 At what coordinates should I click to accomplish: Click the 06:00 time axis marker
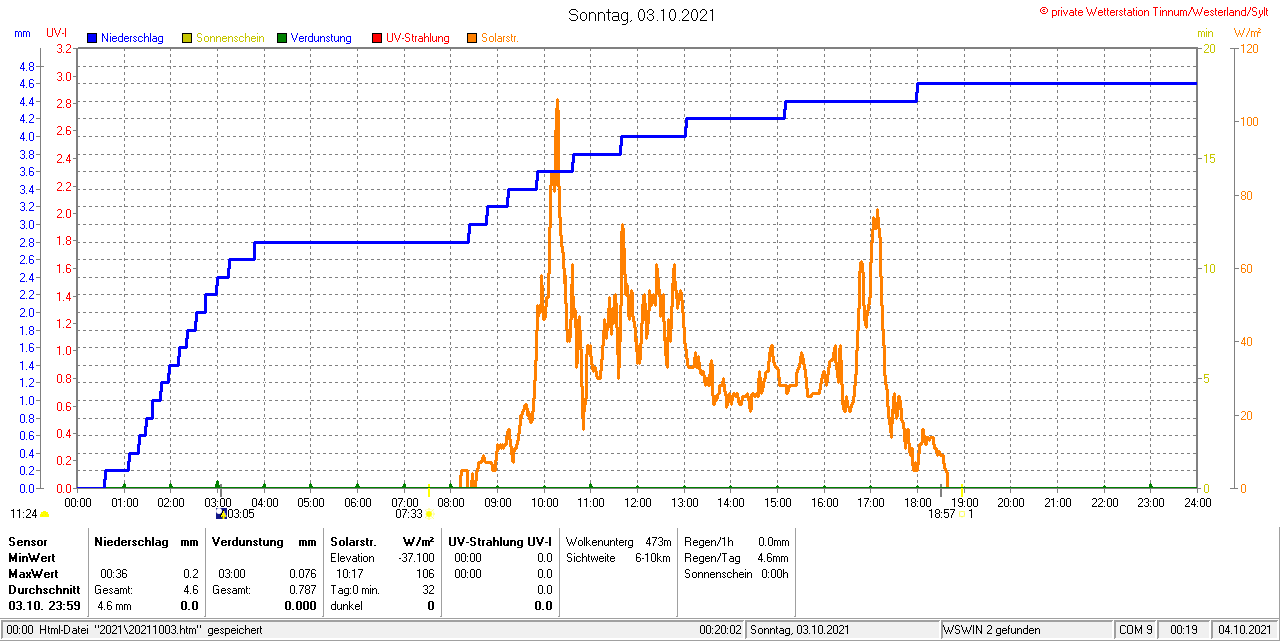[357, 502]
